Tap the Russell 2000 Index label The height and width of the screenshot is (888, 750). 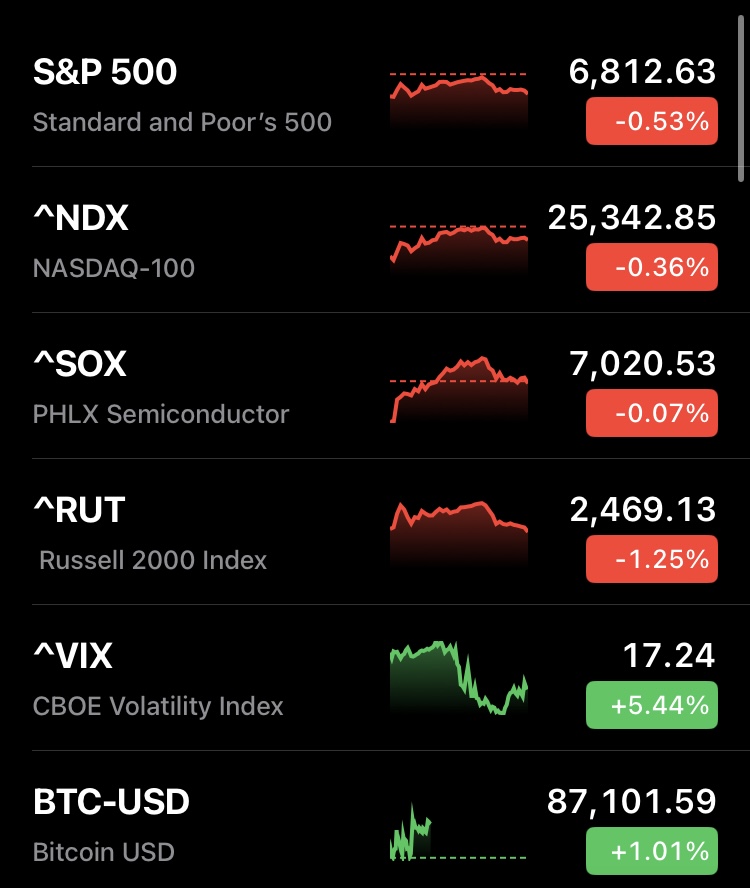[x=153, y=560]
